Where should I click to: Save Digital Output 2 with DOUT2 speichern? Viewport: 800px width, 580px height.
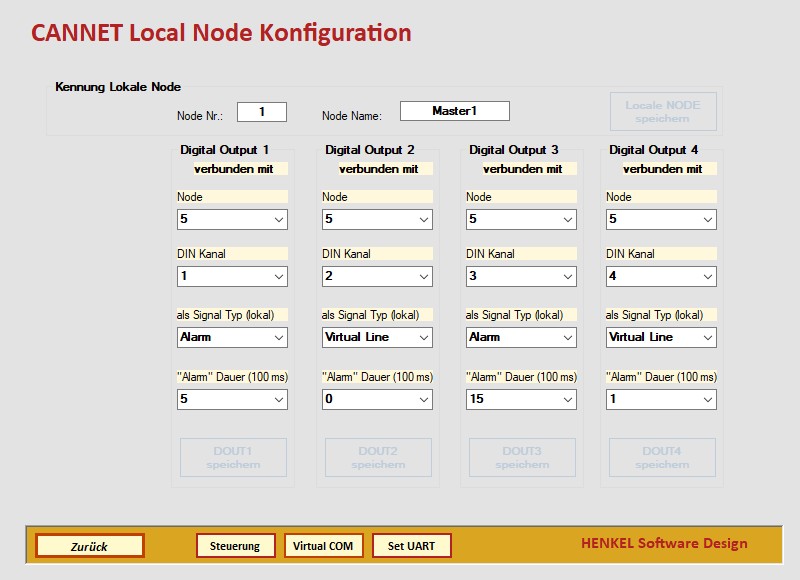[377, 457]
